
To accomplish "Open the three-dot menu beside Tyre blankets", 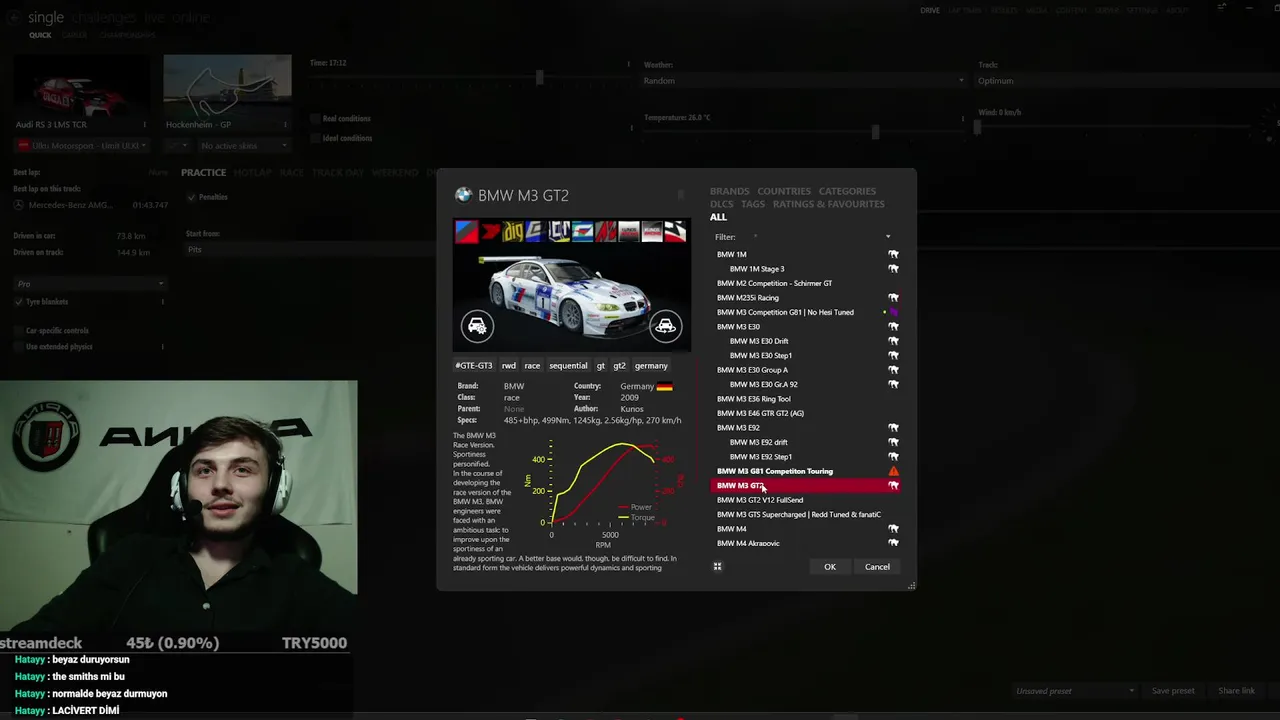I will pos(162,302).
